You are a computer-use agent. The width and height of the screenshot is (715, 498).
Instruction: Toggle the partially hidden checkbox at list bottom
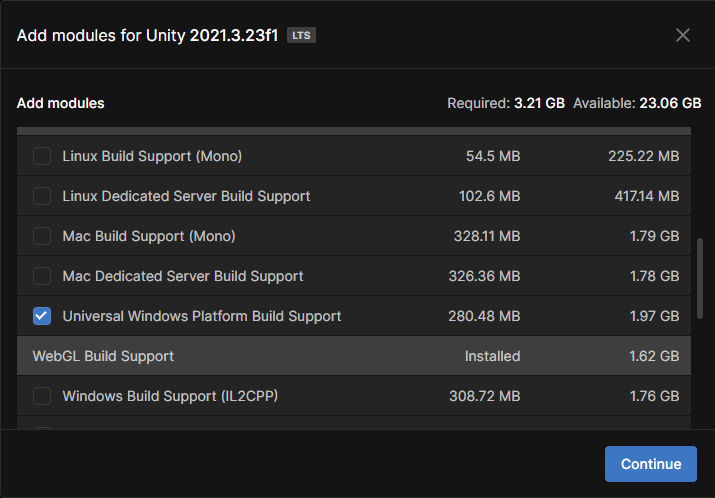pyautogui.click(x=42, y=428)
